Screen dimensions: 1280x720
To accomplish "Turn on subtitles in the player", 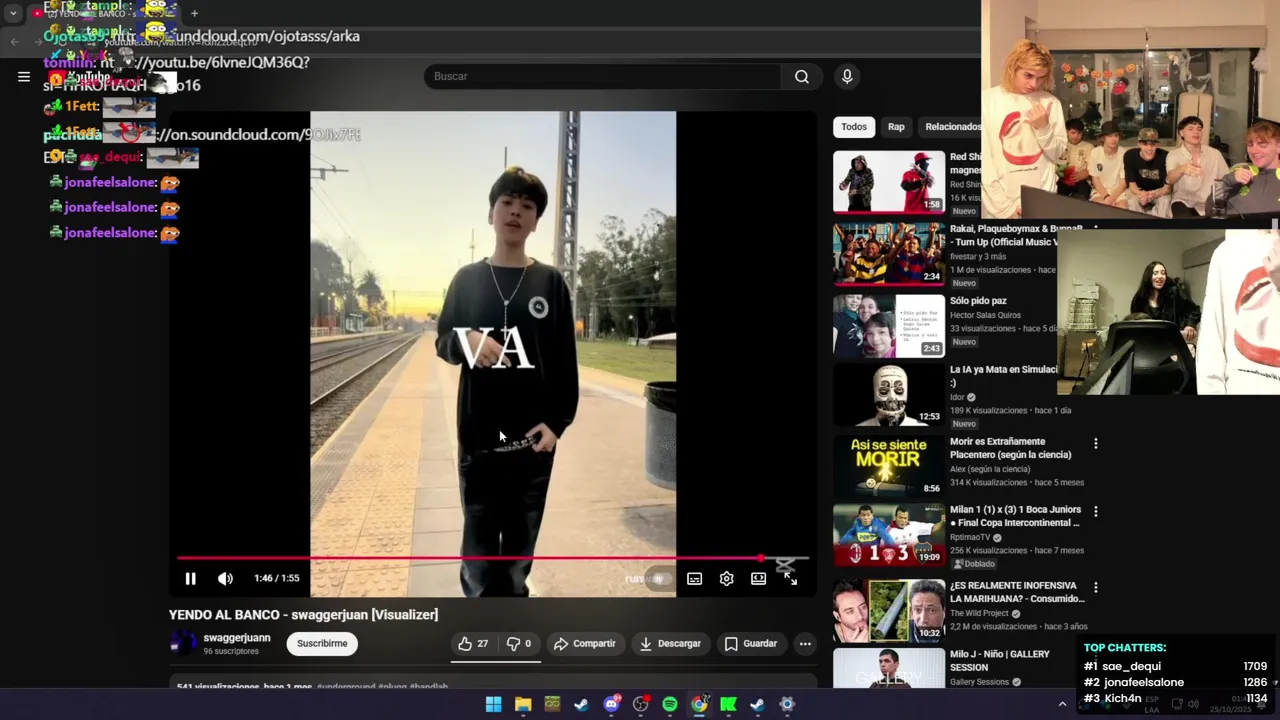I will point(694,579).
